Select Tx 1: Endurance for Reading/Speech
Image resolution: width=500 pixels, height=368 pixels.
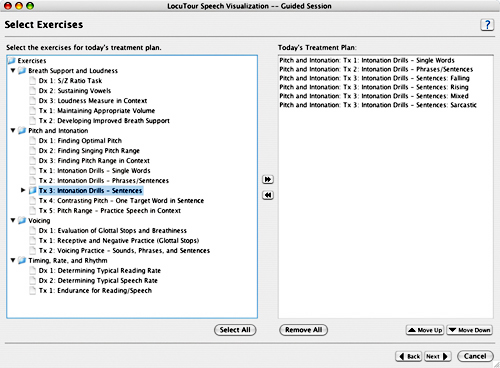95,291
